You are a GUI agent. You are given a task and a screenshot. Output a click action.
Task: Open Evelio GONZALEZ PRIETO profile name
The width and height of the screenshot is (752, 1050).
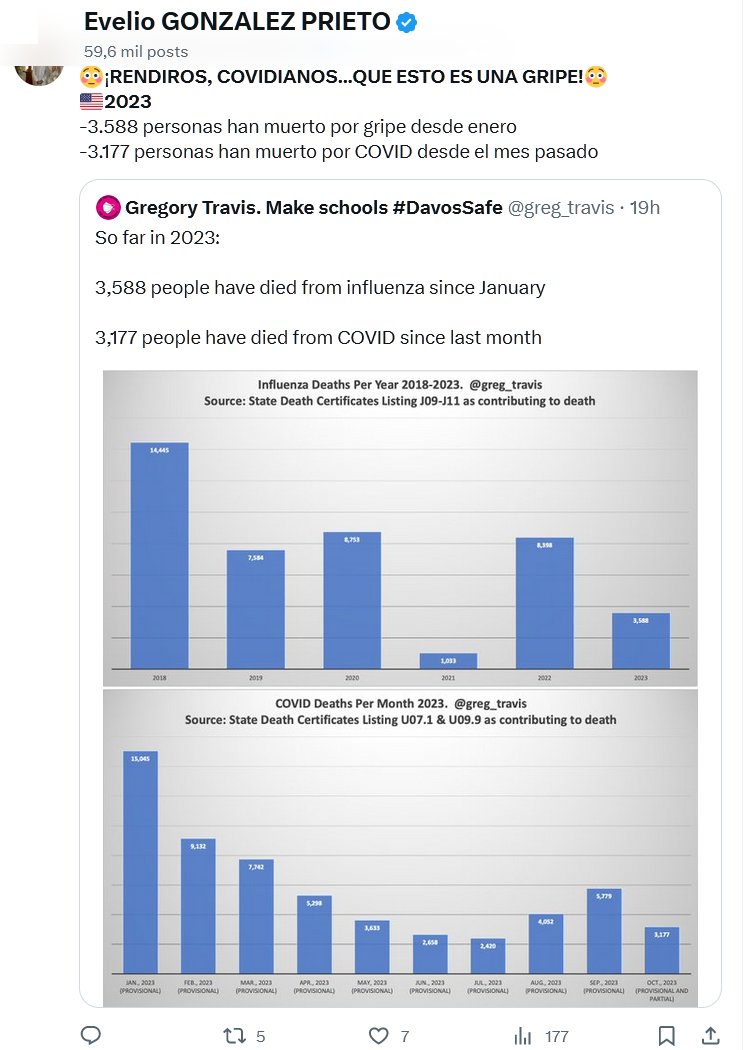click(x=238, y=22)
